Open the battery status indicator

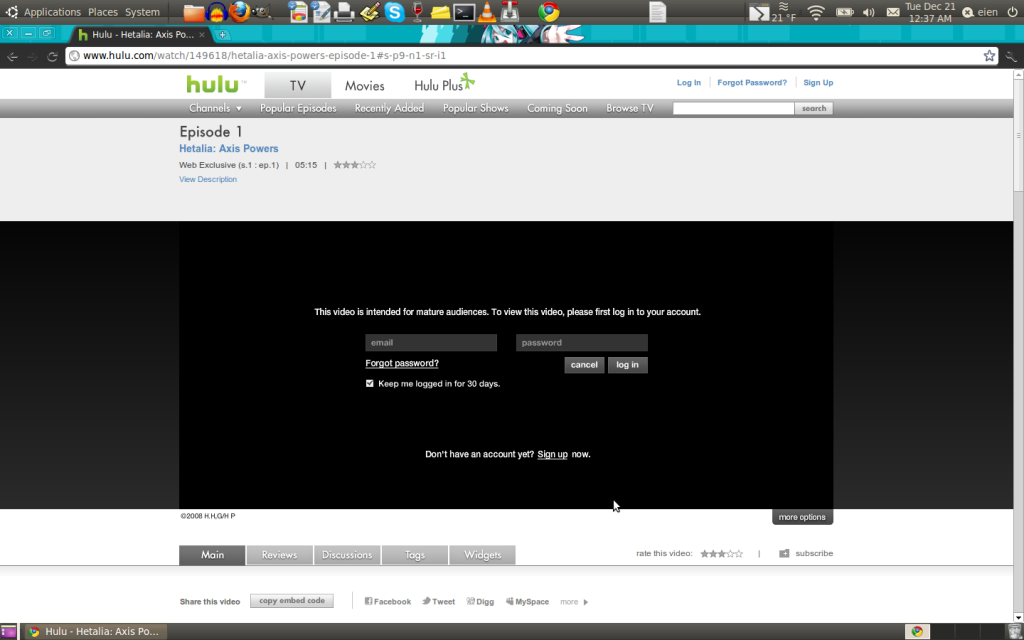[x=844, y=12]
